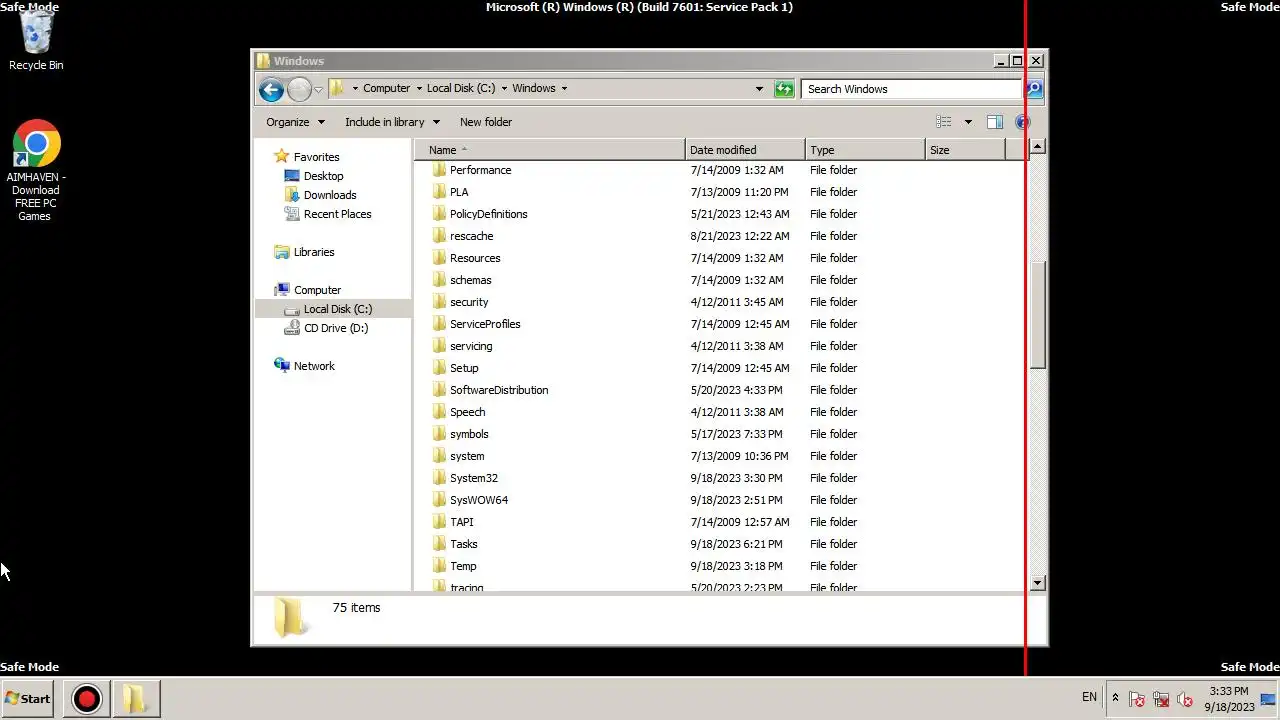Open the view options dropdown arrow
The image size is (1280, 720).
pyautogui.click(x=967, y=122)
